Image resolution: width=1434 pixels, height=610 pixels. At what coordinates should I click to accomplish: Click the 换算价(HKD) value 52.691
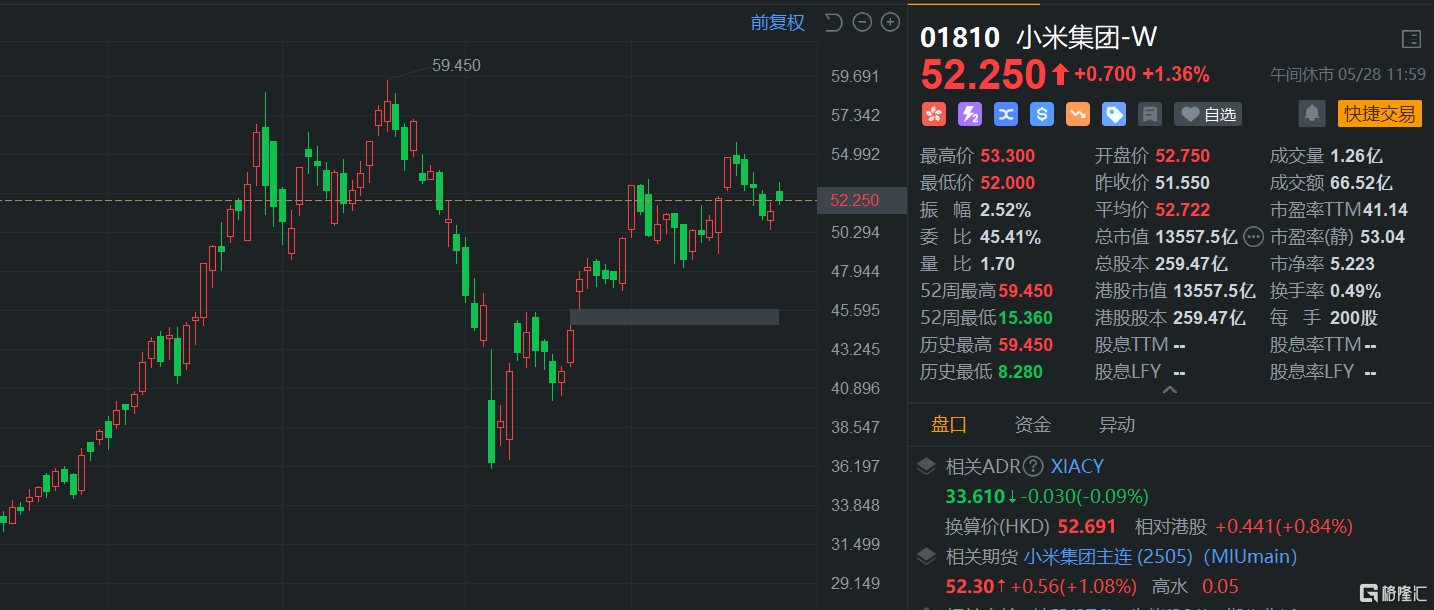tap(1086, 526)
